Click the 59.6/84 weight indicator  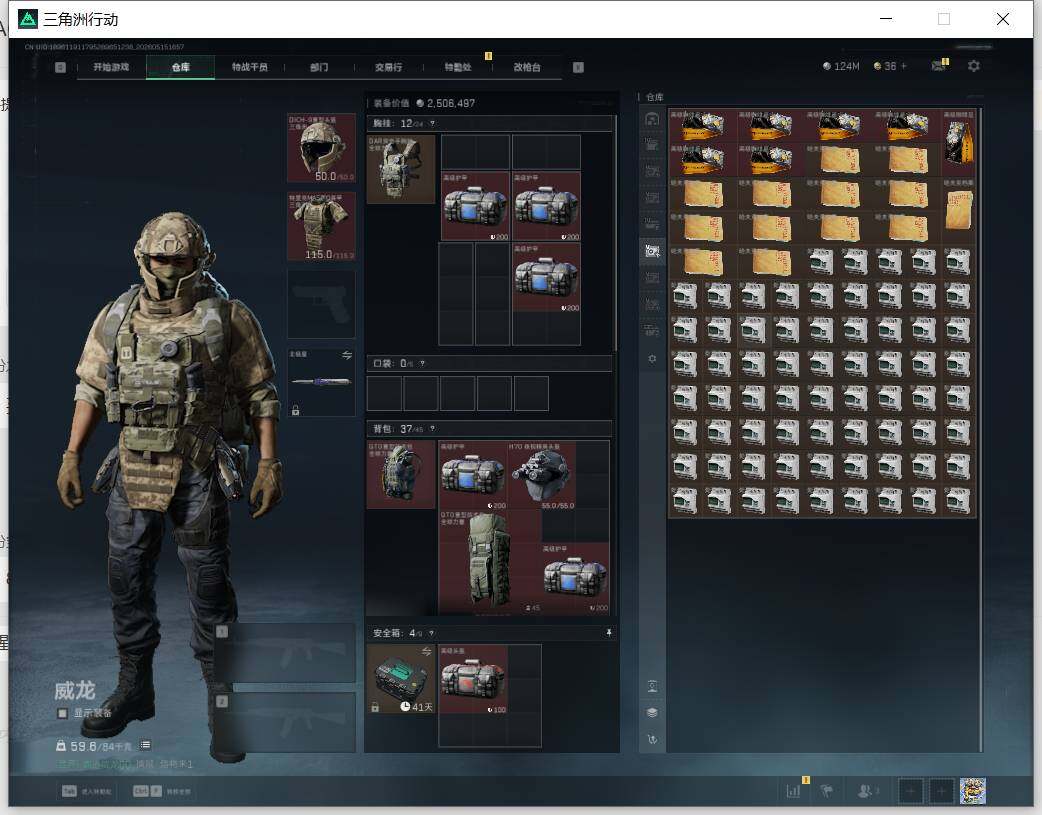[x=95, y=746]
